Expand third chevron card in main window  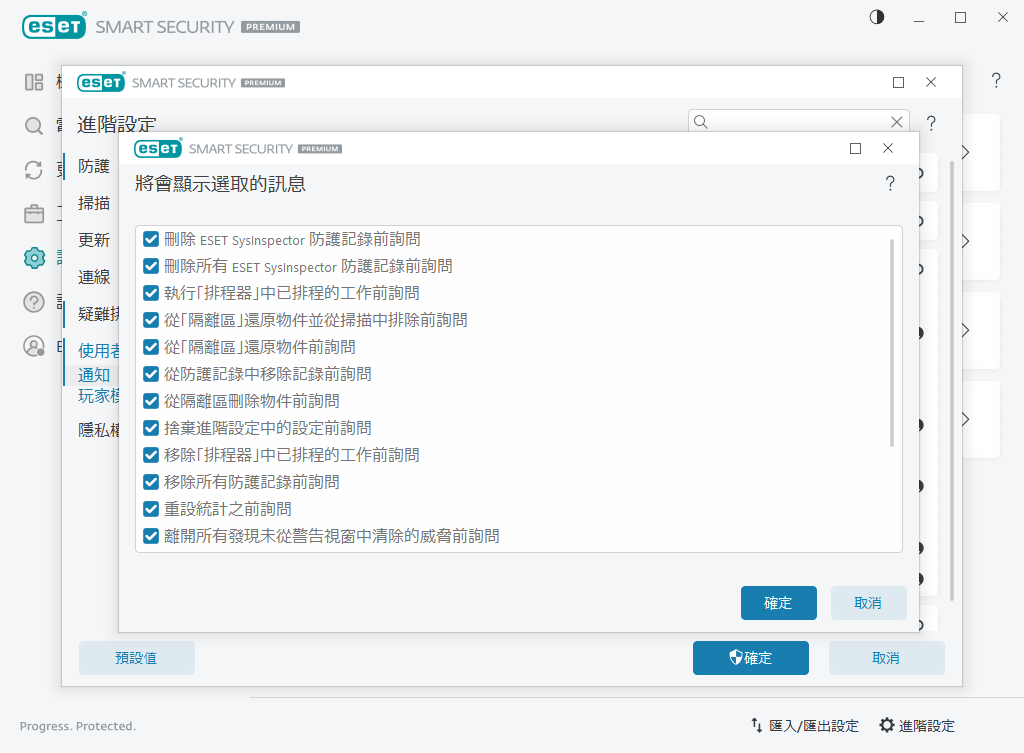(x=965, y=330)
